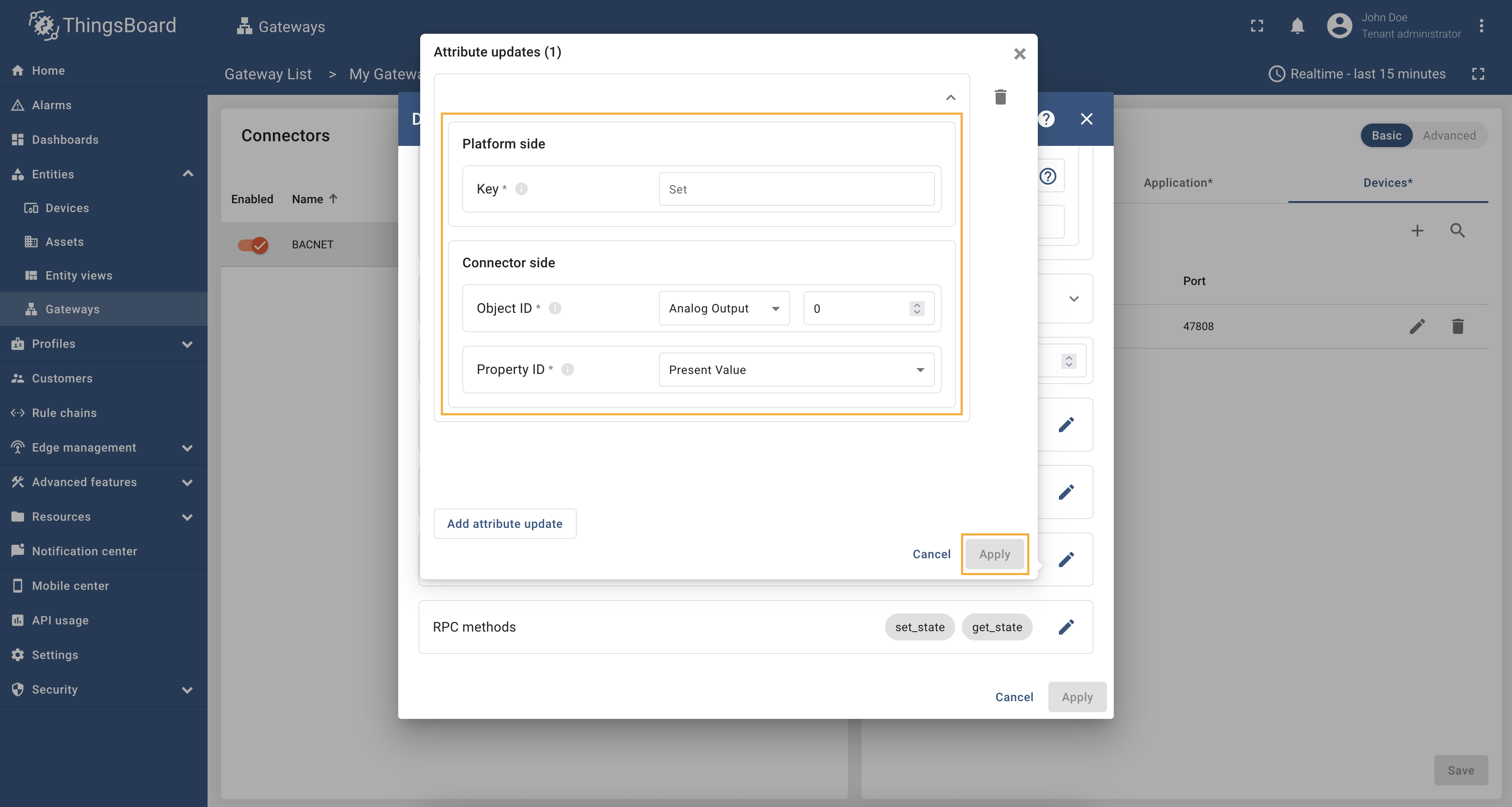Viewport: 1512px width, 807px height.
Task: Click the search icon in Devices tab
Action: click(1457, 231)
